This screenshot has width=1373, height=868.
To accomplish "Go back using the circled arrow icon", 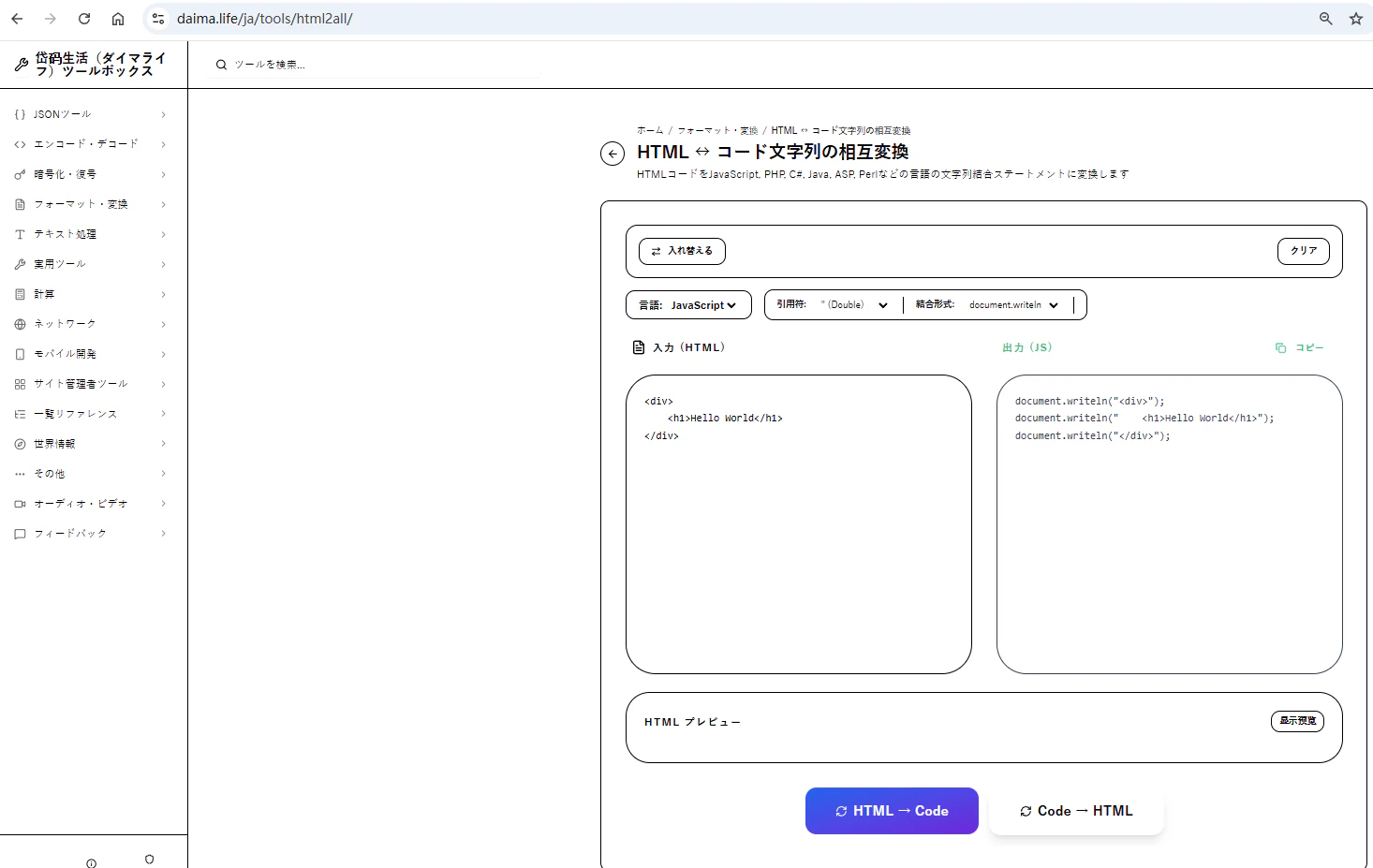I will click(x=613, y=154).
